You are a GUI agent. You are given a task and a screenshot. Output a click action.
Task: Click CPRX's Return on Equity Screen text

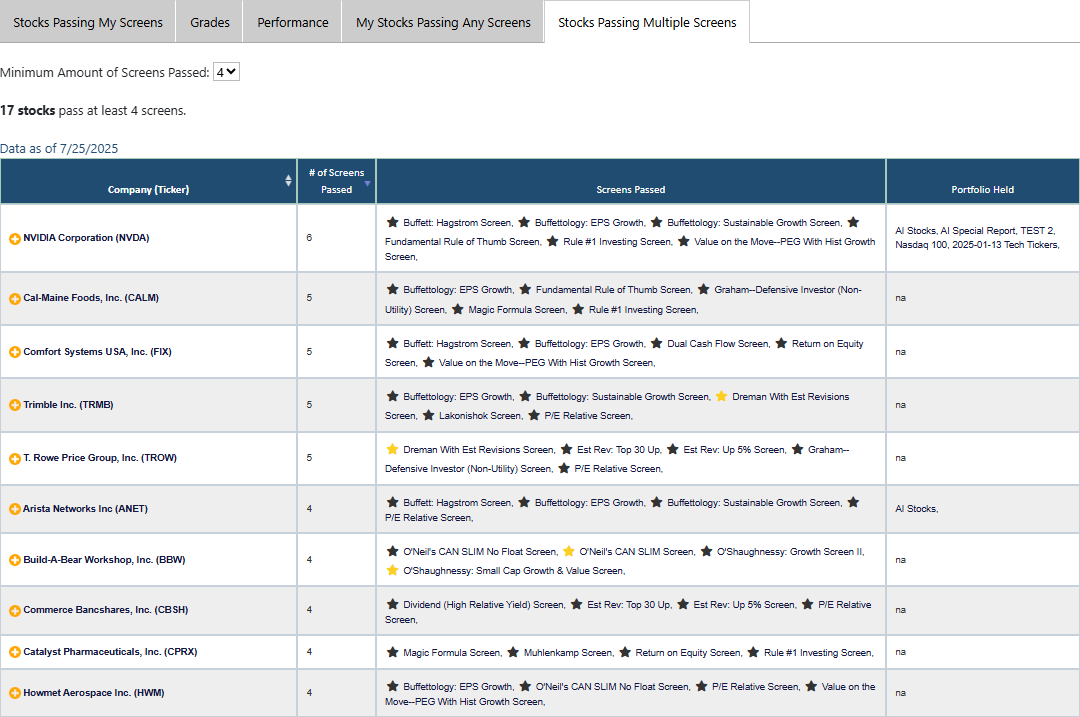click(689, 652)
